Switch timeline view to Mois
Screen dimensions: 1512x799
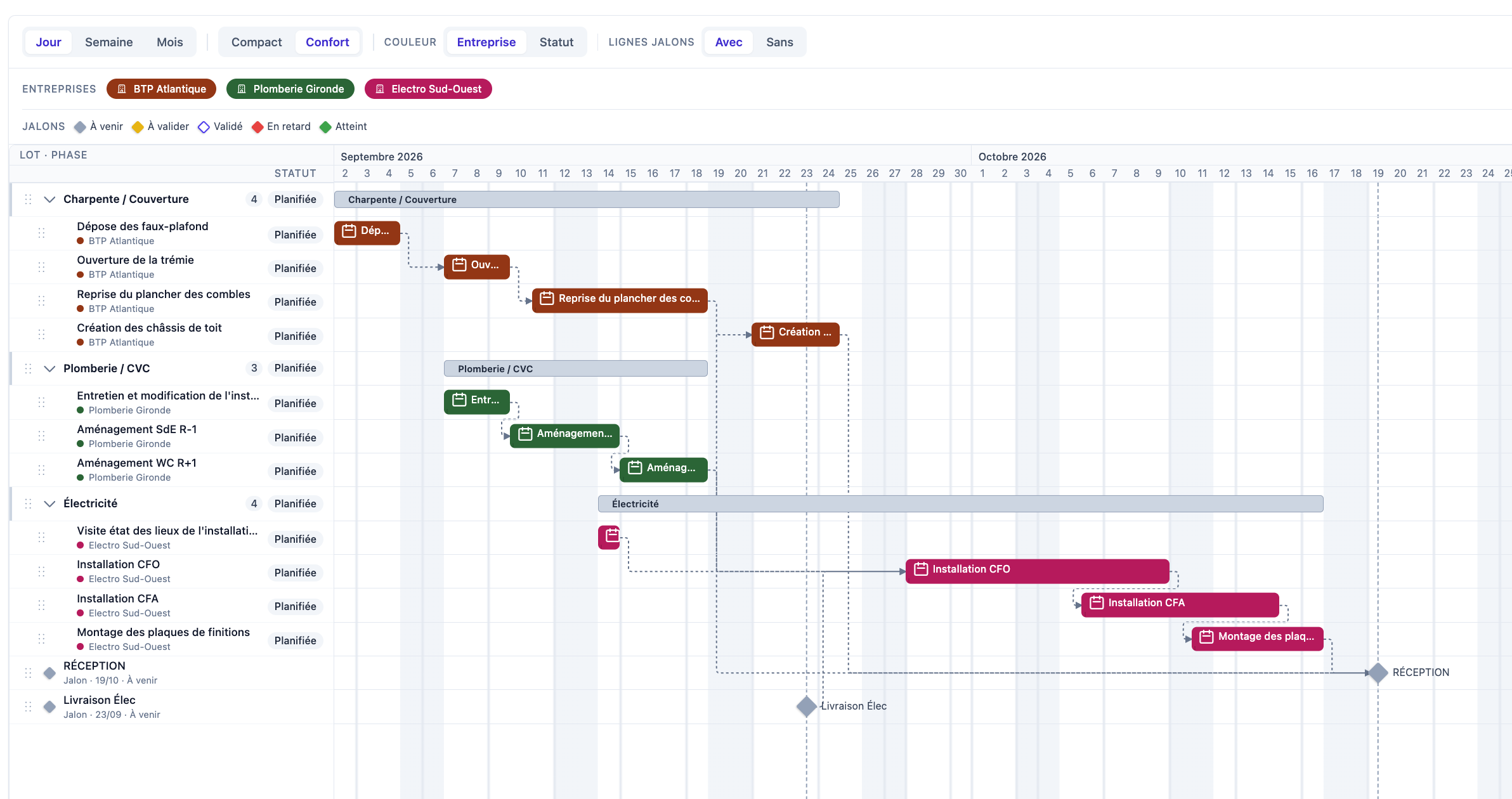[170, 42]
